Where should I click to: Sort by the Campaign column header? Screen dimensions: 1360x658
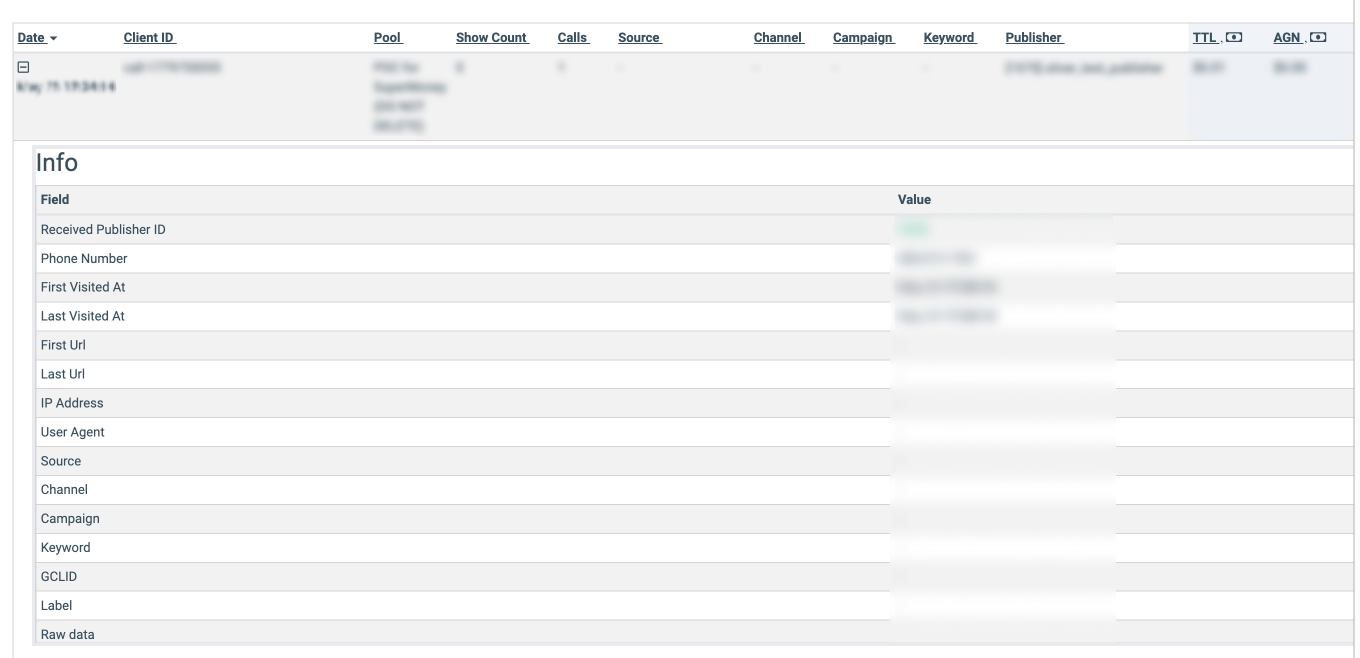click(864, 38)
